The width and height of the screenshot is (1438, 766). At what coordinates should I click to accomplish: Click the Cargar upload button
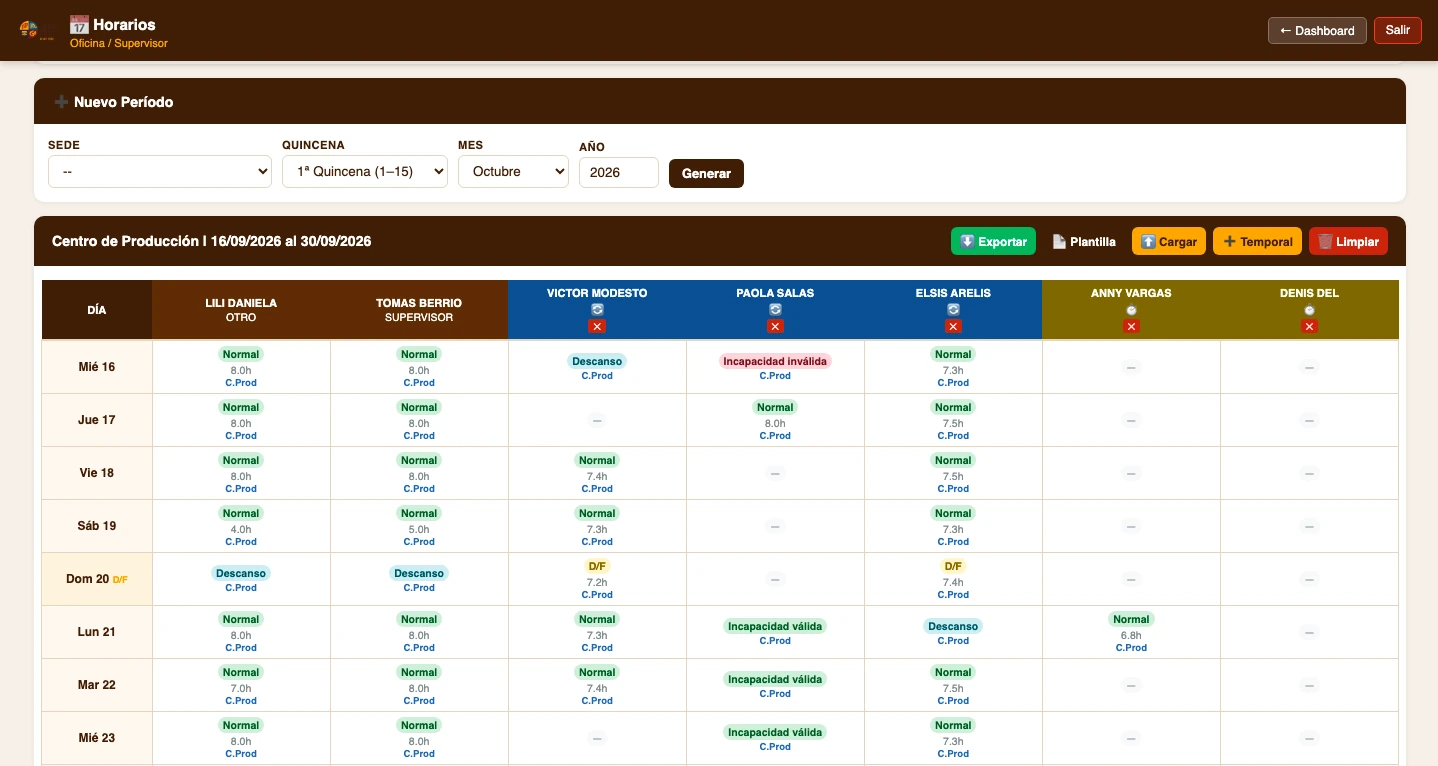click(1169, 241)
